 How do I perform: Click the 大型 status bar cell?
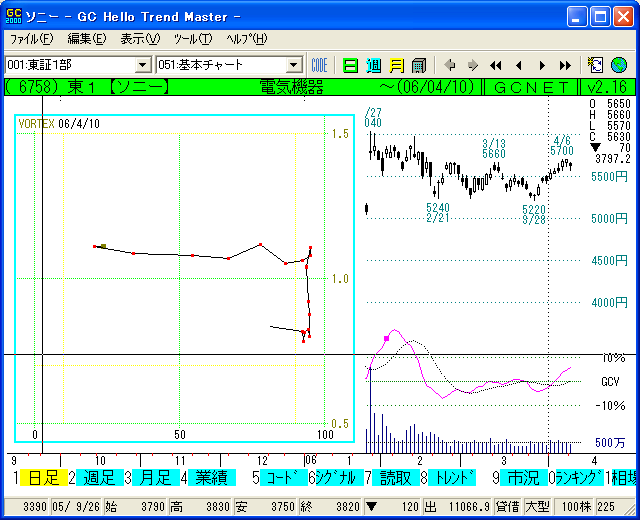(537, 507)
